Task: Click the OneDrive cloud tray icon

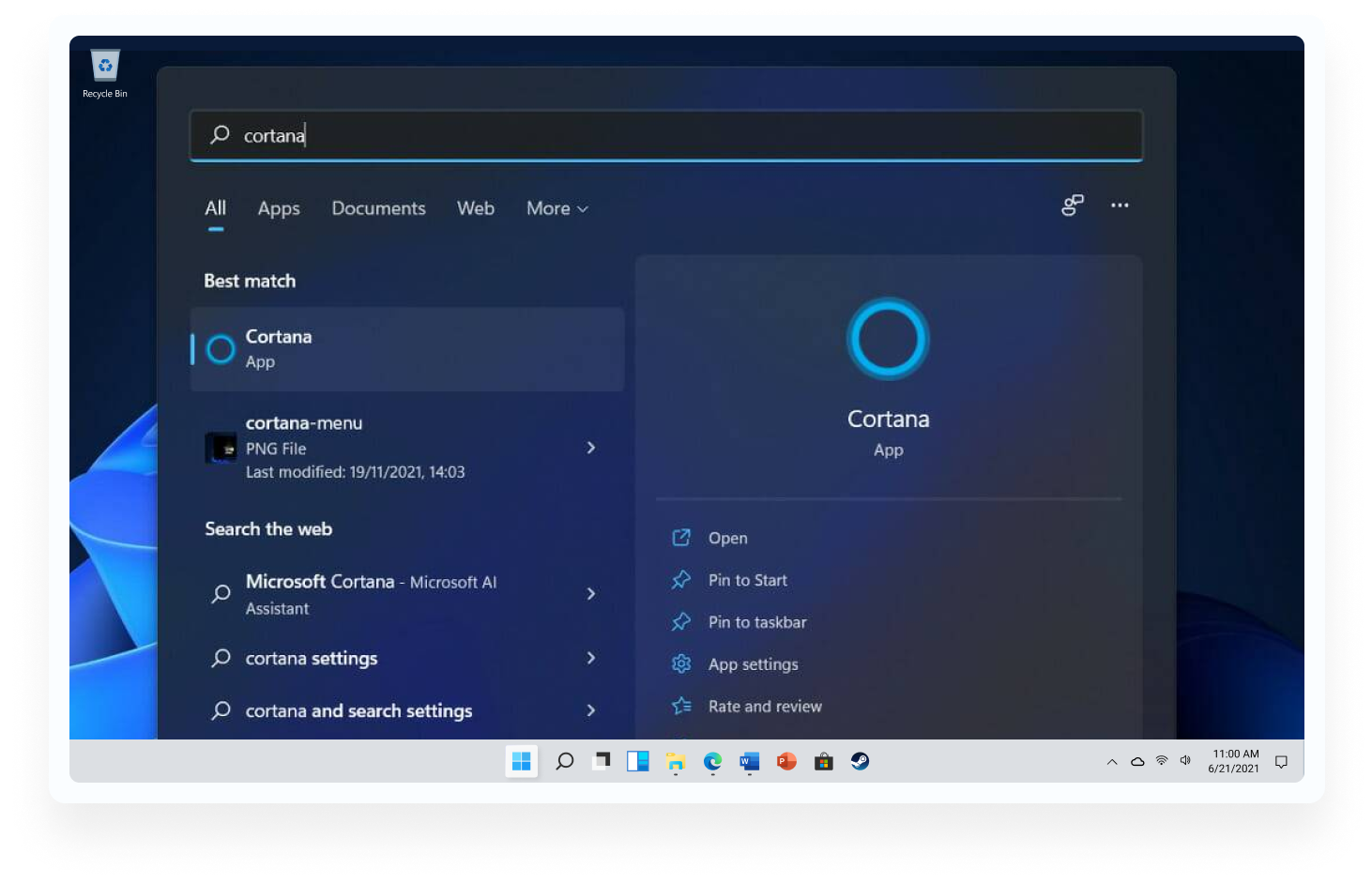Action: click(x=1137, y=762)
